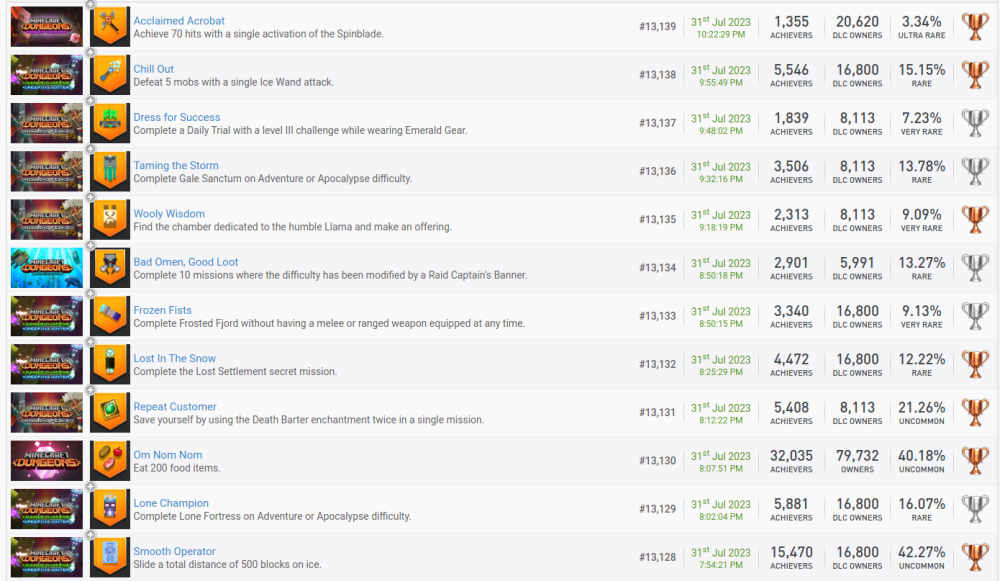1000x581 pixels.
Task: Open the Frozen Fists trophy link
Action: tap(162, 310)
